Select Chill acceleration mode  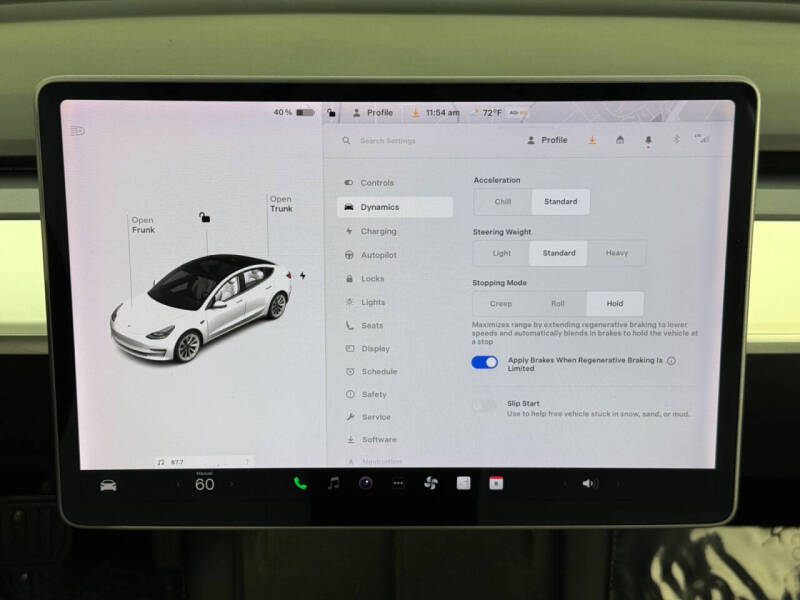coord(502,201)
